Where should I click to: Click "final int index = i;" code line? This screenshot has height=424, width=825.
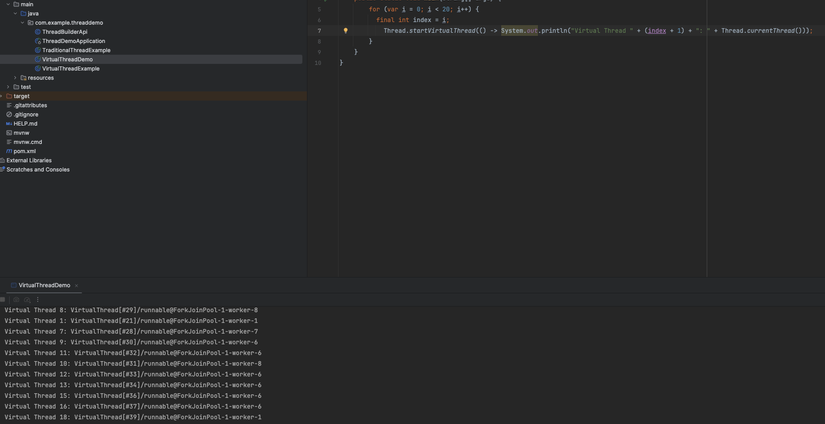tap(412, 20)
